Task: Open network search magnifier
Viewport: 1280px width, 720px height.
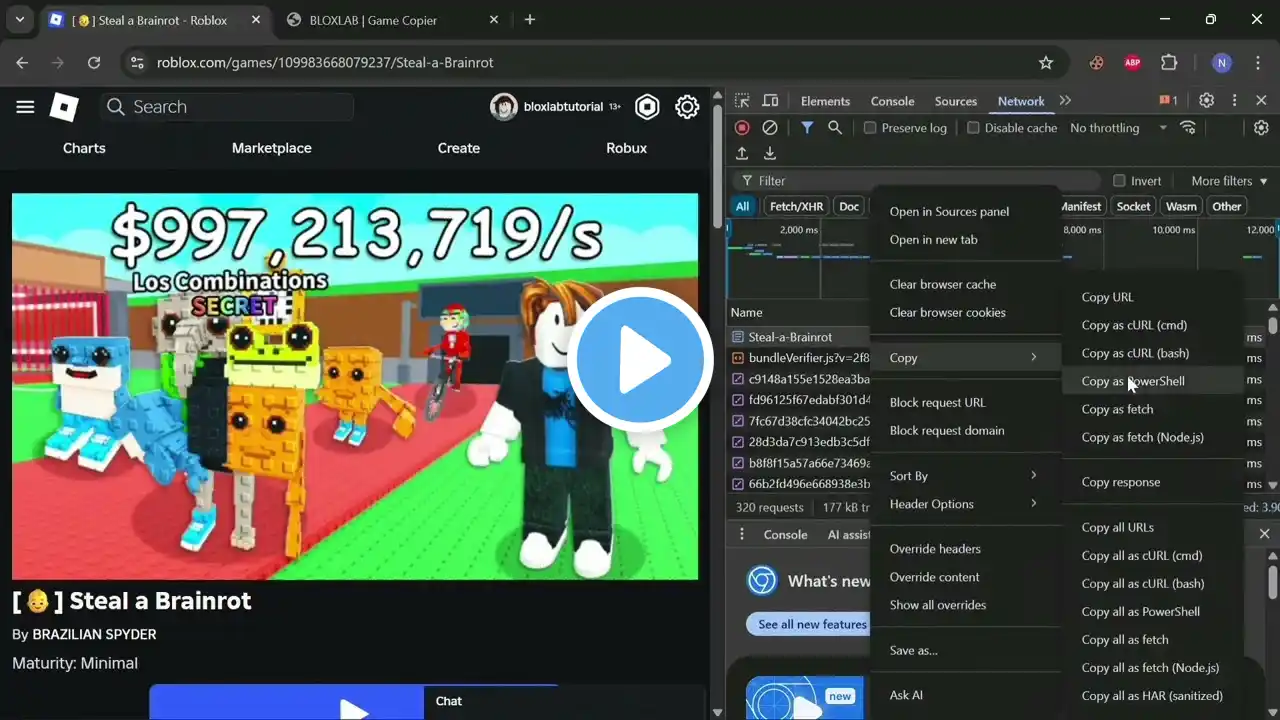Action: coord(835,128)
